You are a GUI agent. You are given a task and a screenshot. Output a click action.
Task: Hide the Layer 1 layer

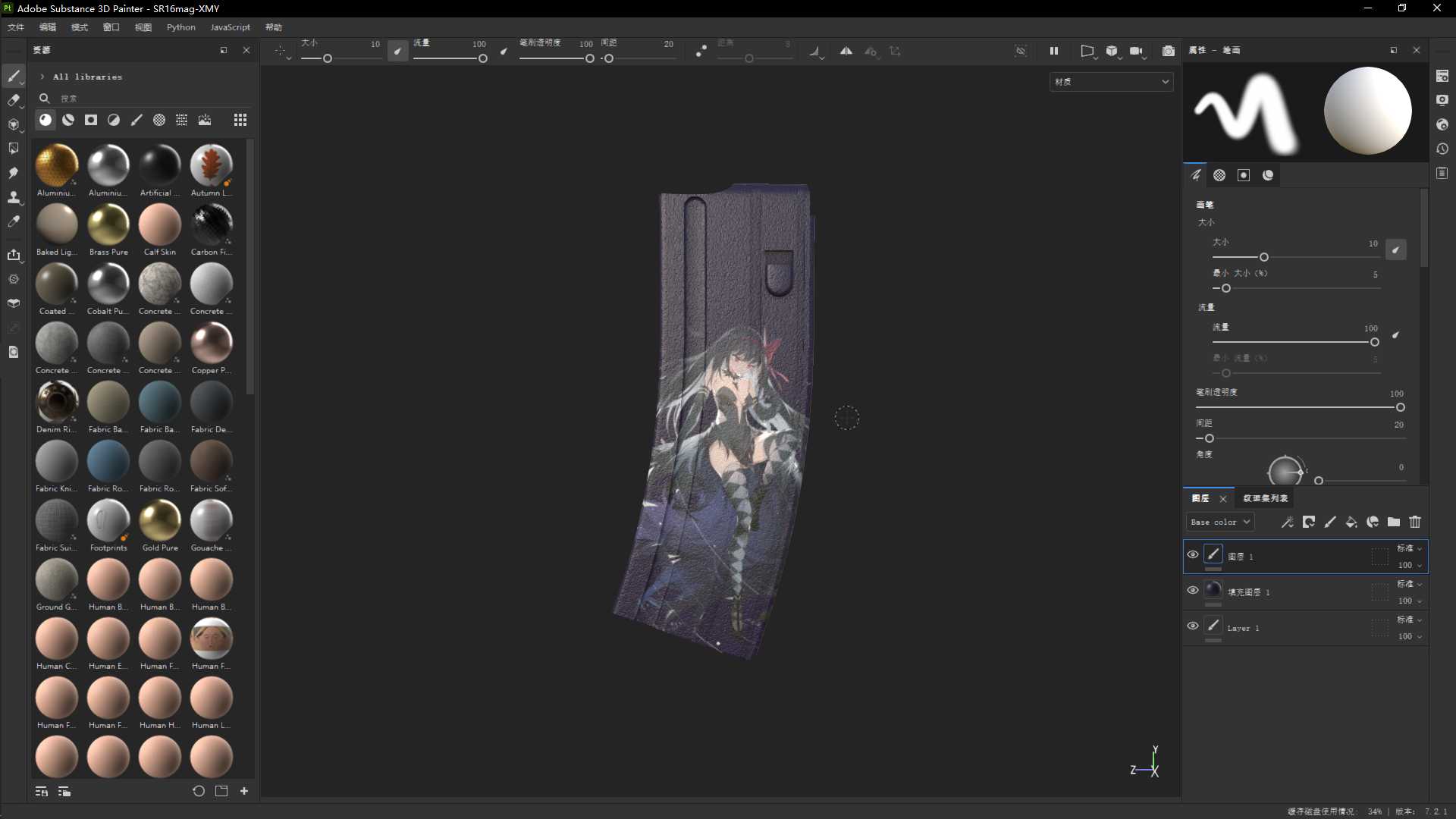click(x=1193, y=626)
